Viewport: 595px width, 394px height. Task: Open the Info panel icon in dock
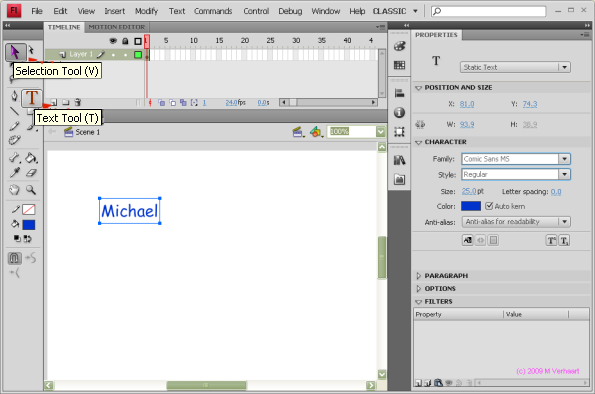pyautogui.click(x=399, y=112)
